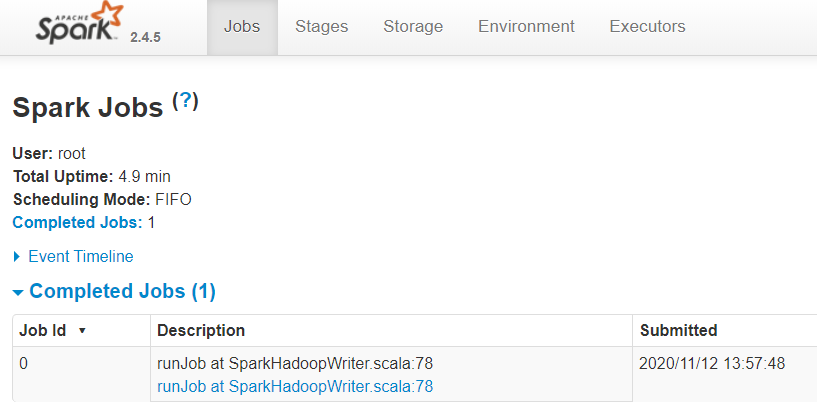Collapse the Completed Jobs (1) section arrow

tap(18, 292)
